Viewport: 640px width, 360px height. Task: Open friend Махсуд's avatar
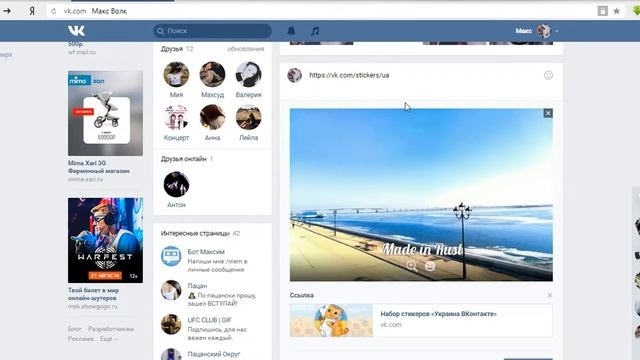[x=212, y=74]
